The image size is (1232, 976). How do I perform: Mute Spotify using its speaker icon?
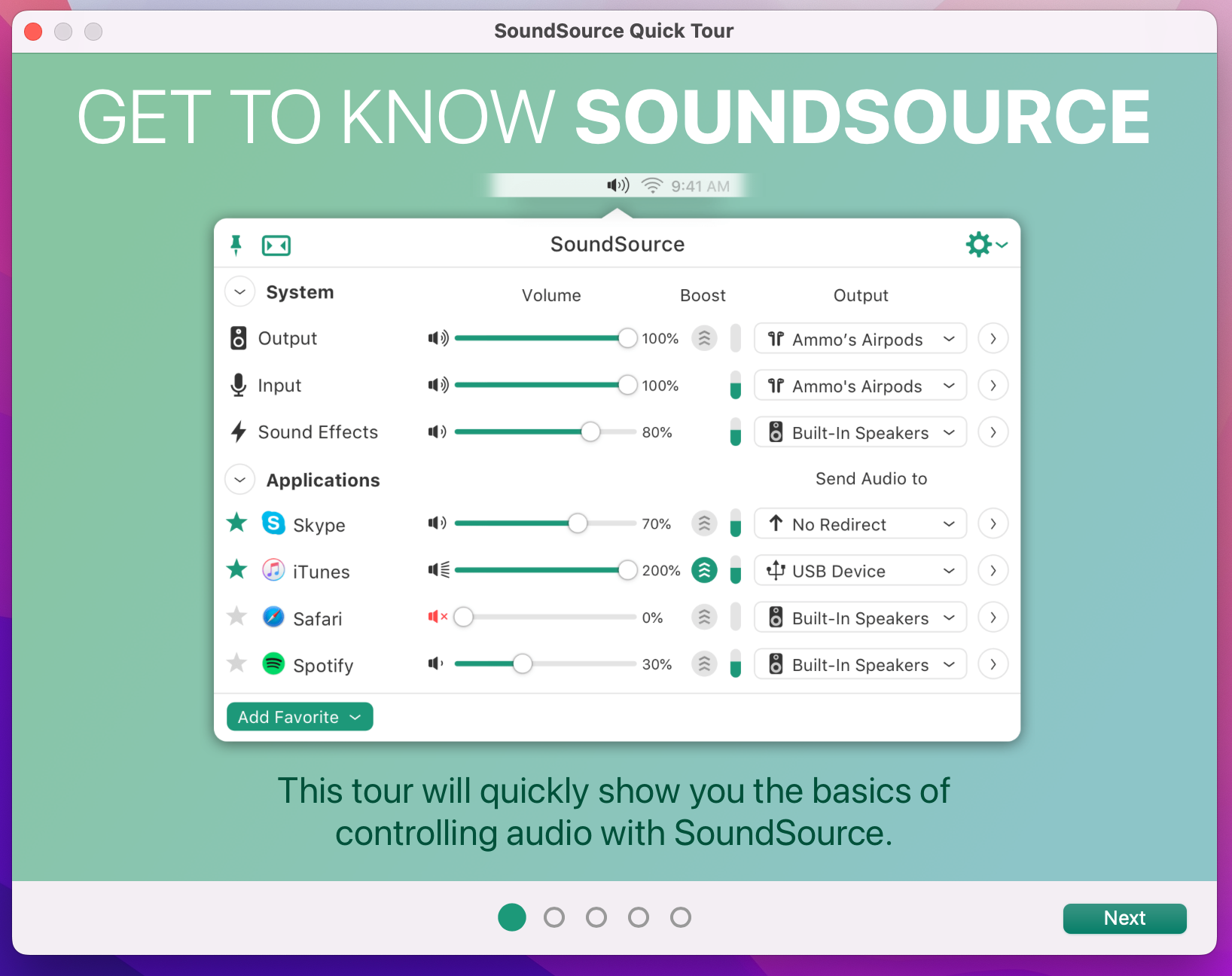click(436, 663)
